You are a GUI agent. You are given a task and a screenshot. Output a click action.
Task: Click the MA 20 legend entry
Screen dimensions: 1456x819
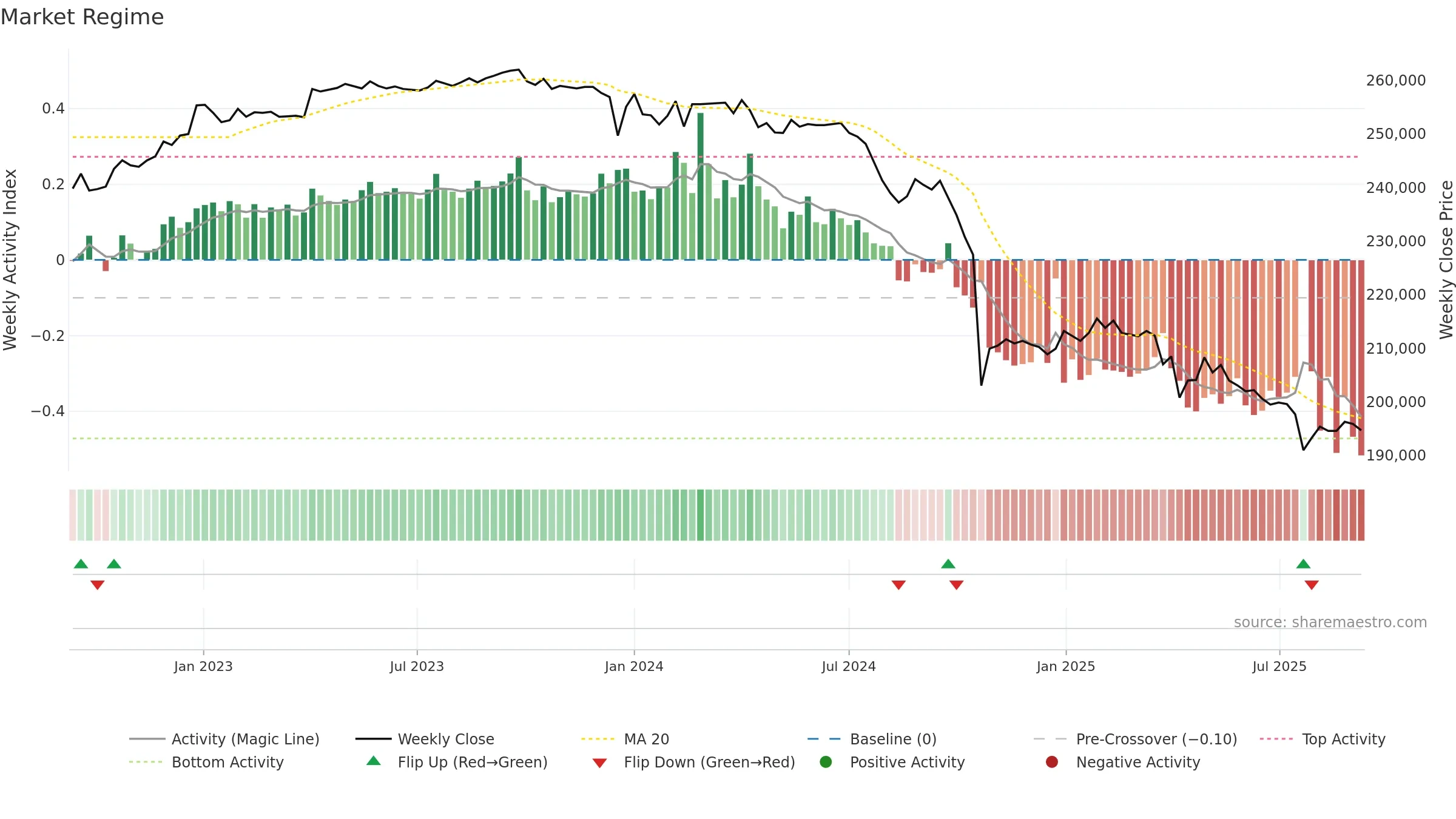click(x=625, y=739)
